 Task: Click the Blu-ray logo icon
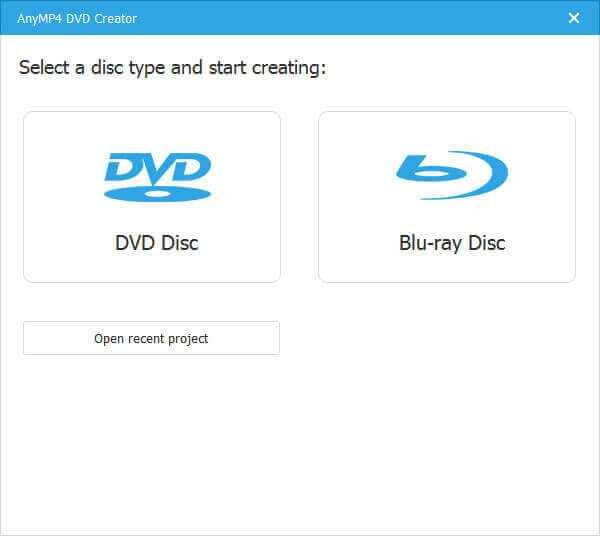[x=452, y=175]
